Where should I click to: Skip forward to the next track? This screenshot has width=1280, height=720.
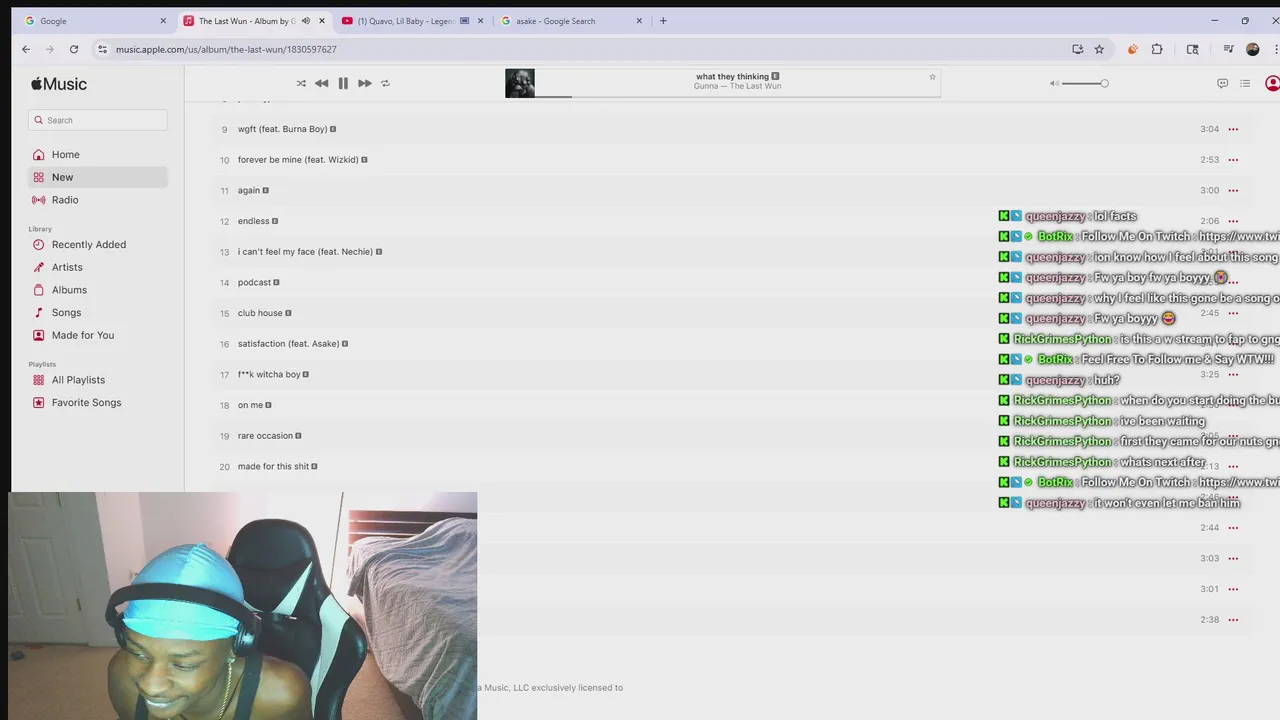pyautogui.click(x=365, y=83)
